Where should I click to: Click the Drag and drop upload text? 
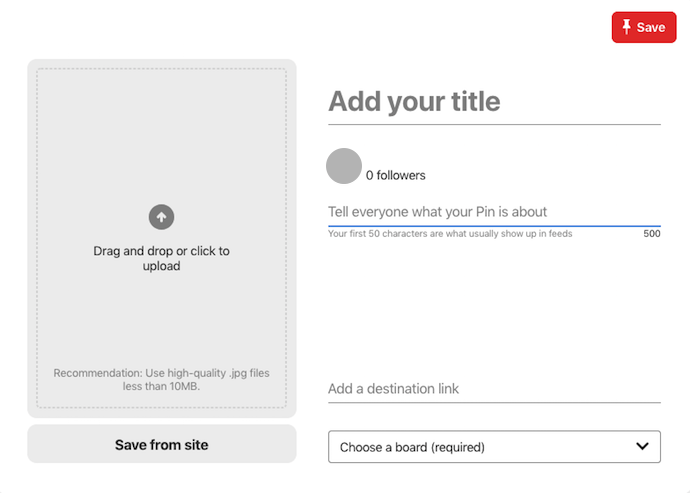161,258
